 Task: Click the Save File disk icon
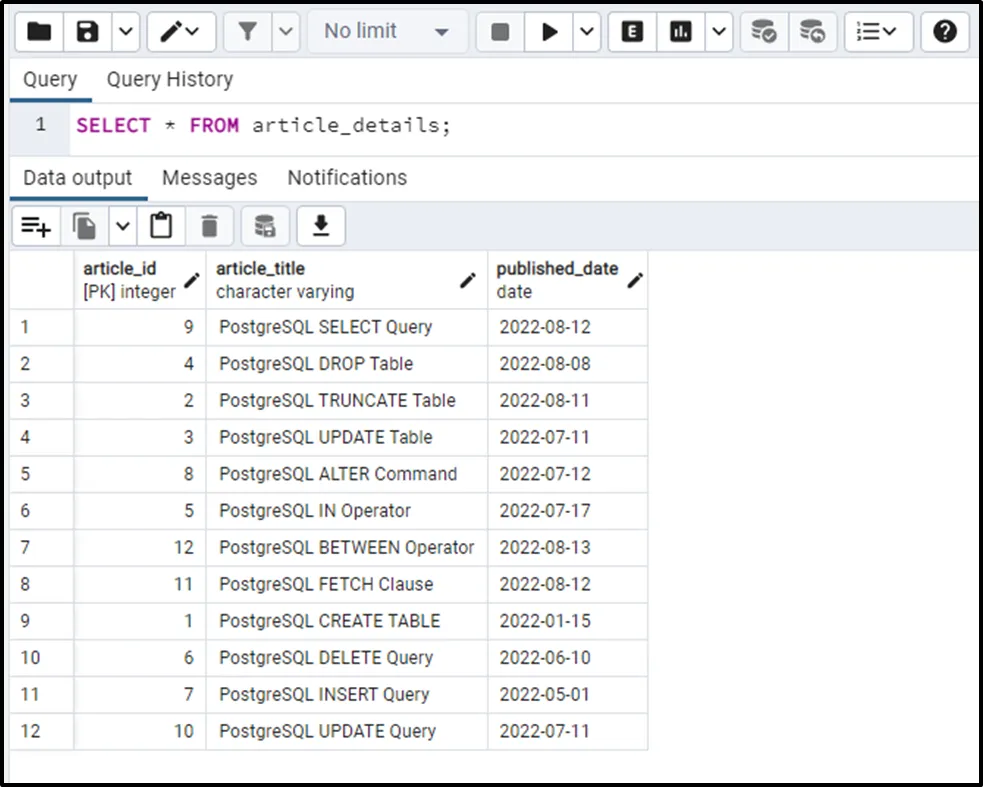click(88, 32)
